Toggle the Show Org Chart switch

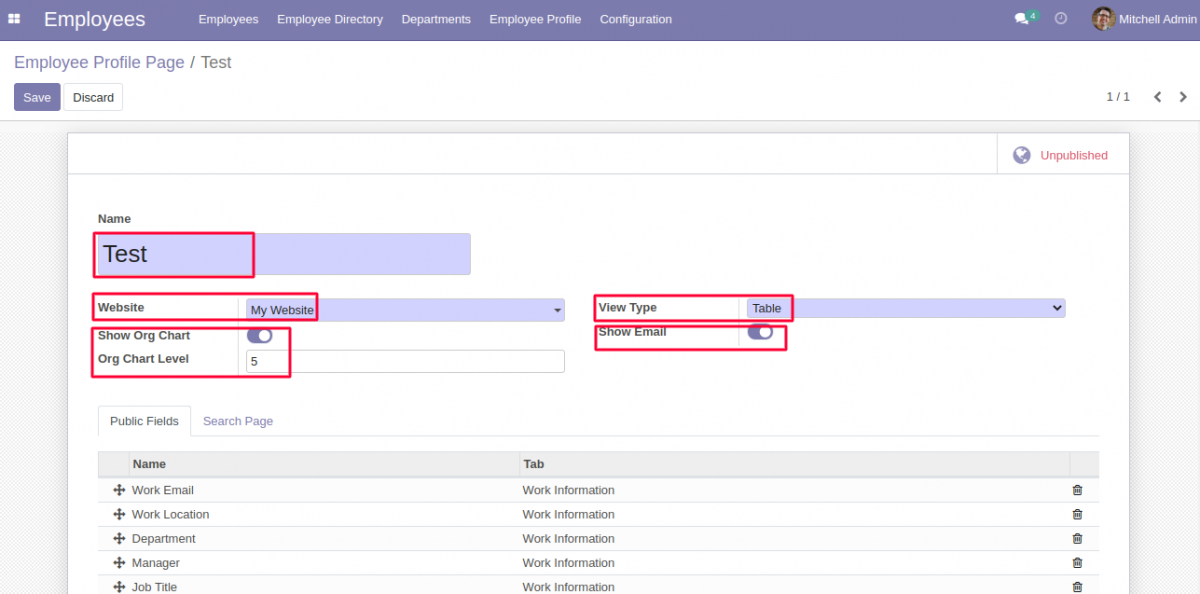[259, 335]
